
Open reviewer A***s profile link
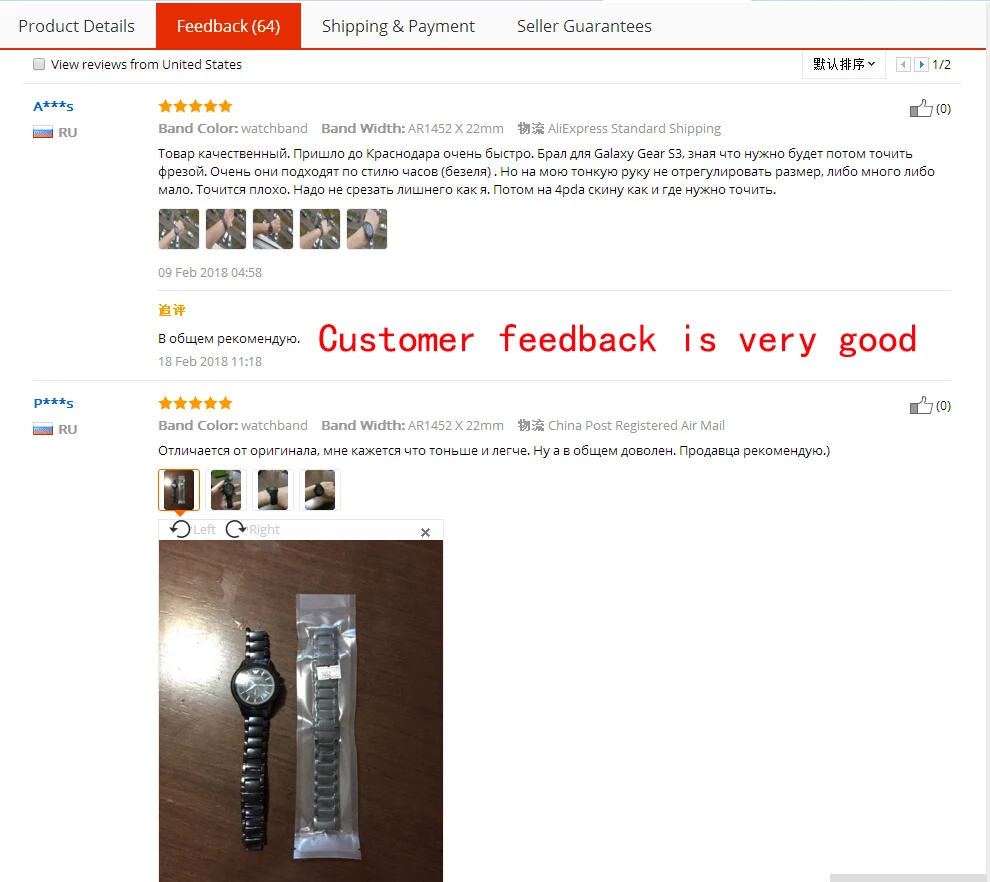(x=53, y=106)
